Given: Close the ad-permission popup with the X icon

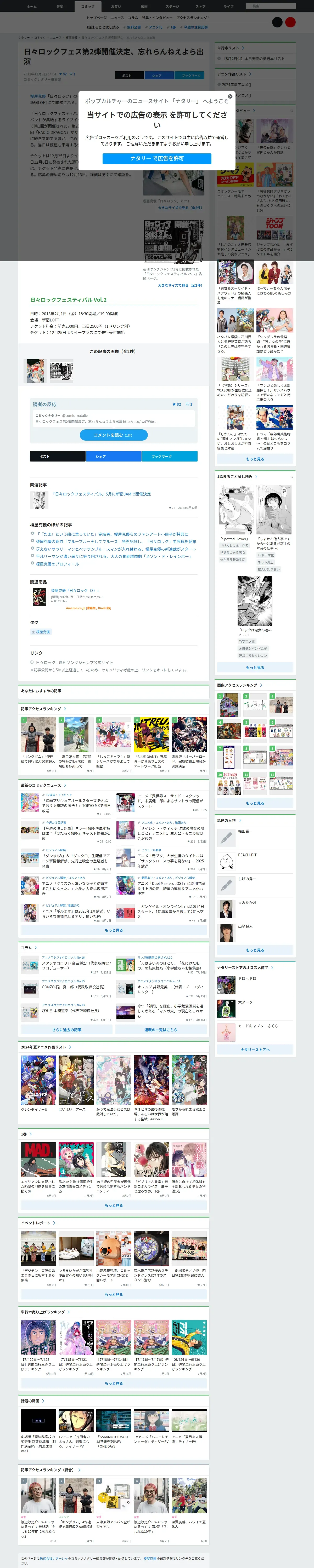Looking at the screenshot, I should 230,96.
